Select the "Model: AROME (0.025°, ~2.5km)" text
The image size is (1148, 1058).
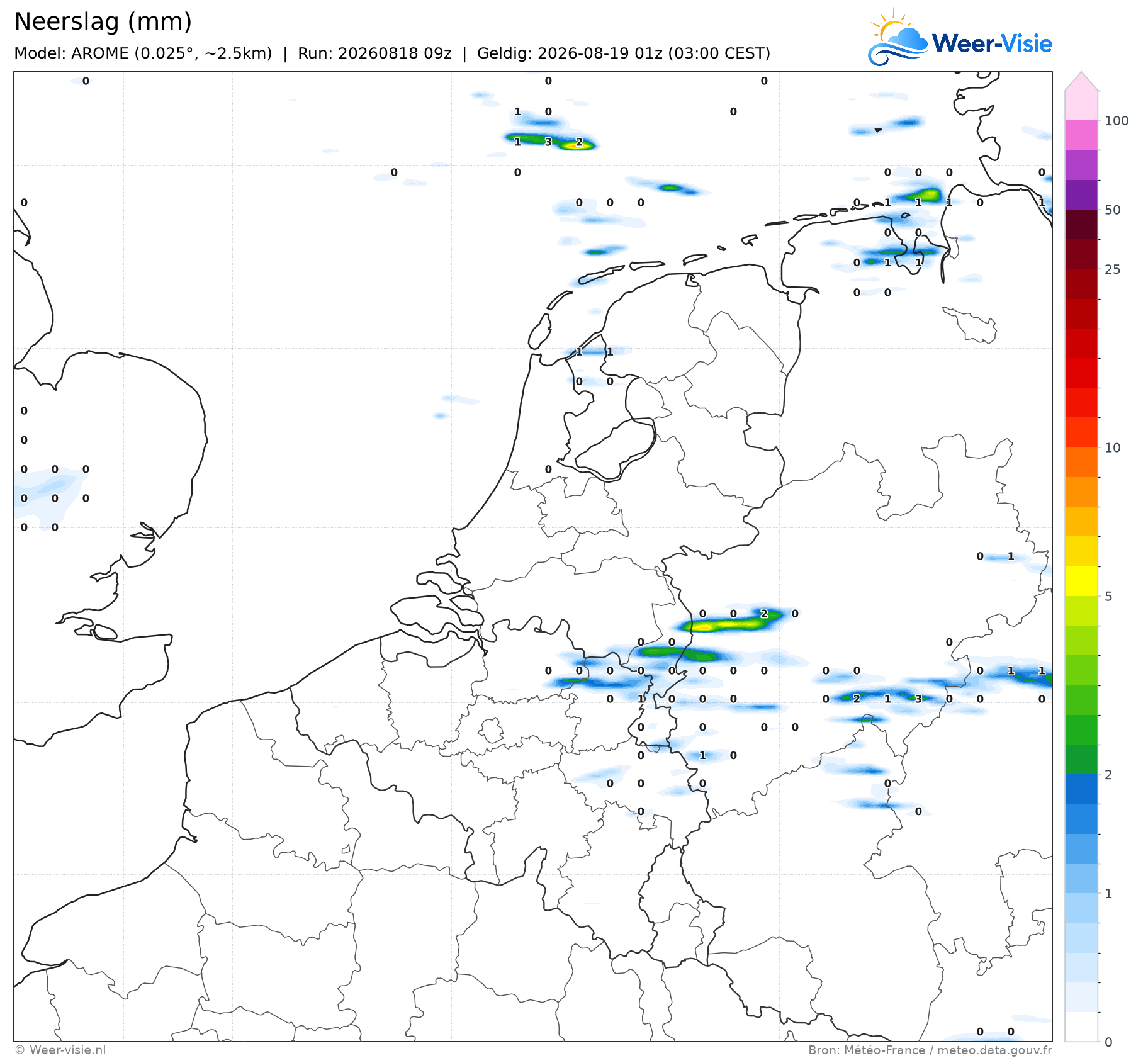pos(143,53)
